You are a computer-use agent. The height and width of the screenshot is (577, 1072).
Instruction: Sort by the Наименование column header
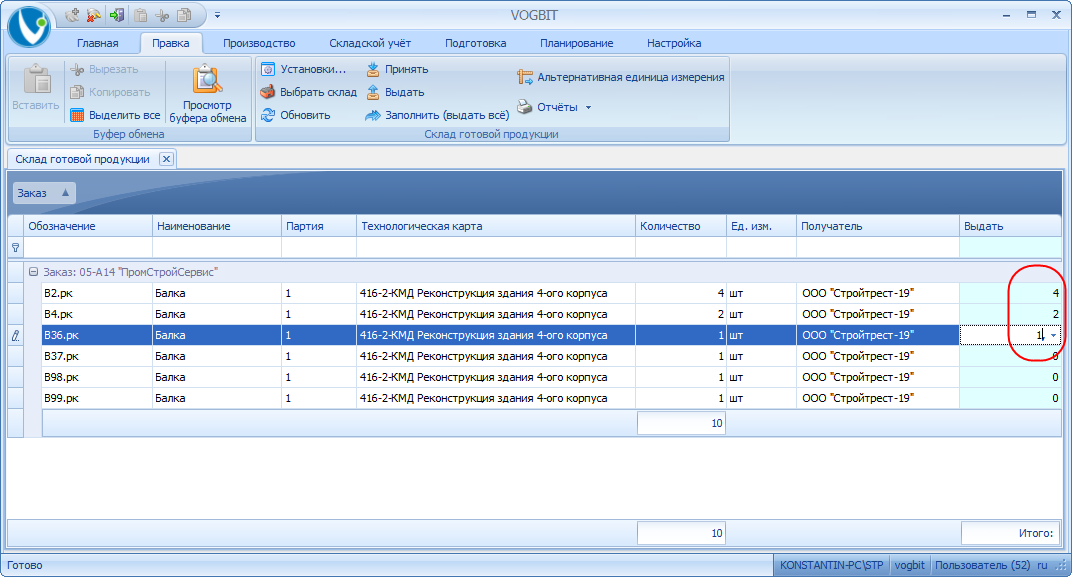pyautogui.click(x=217, y=226)
